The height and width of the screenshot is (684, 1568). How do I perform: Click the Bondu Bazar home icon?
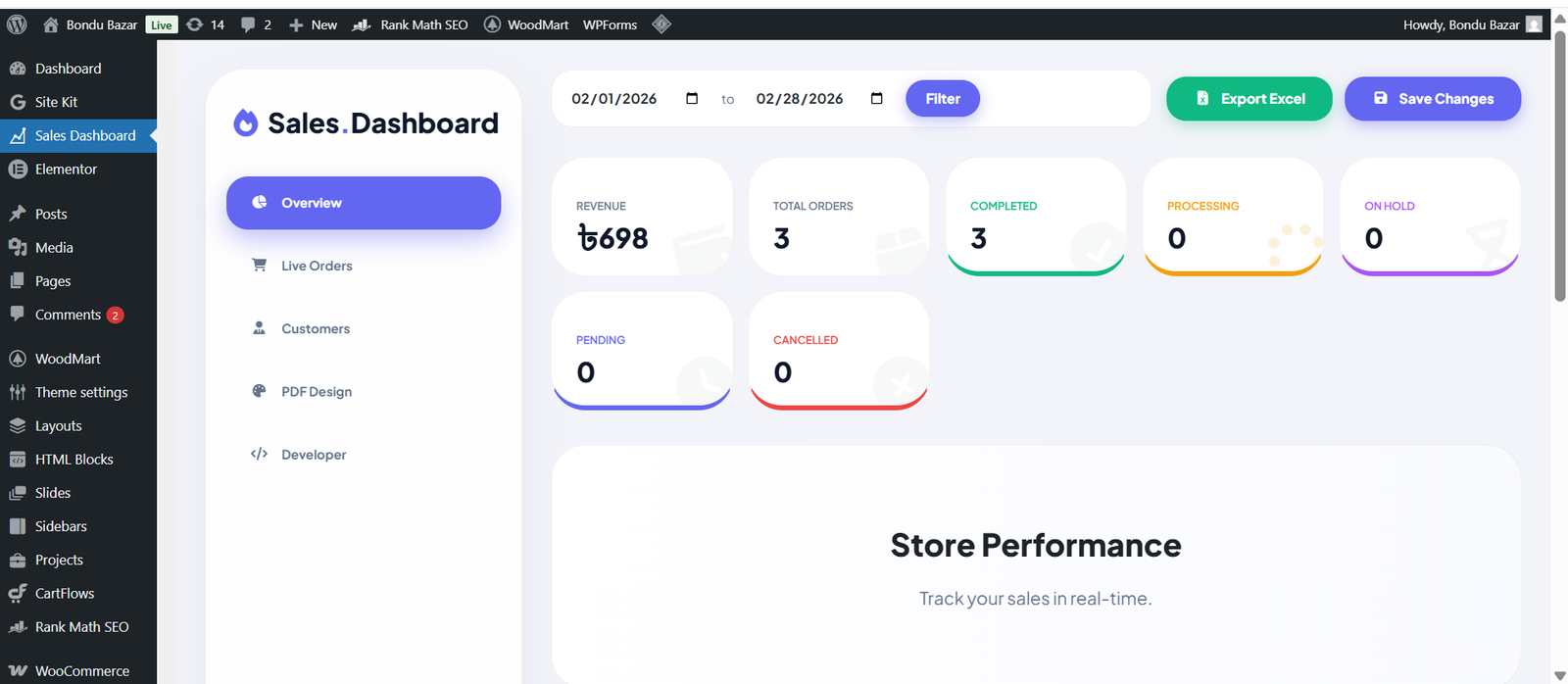coord(51,24)
